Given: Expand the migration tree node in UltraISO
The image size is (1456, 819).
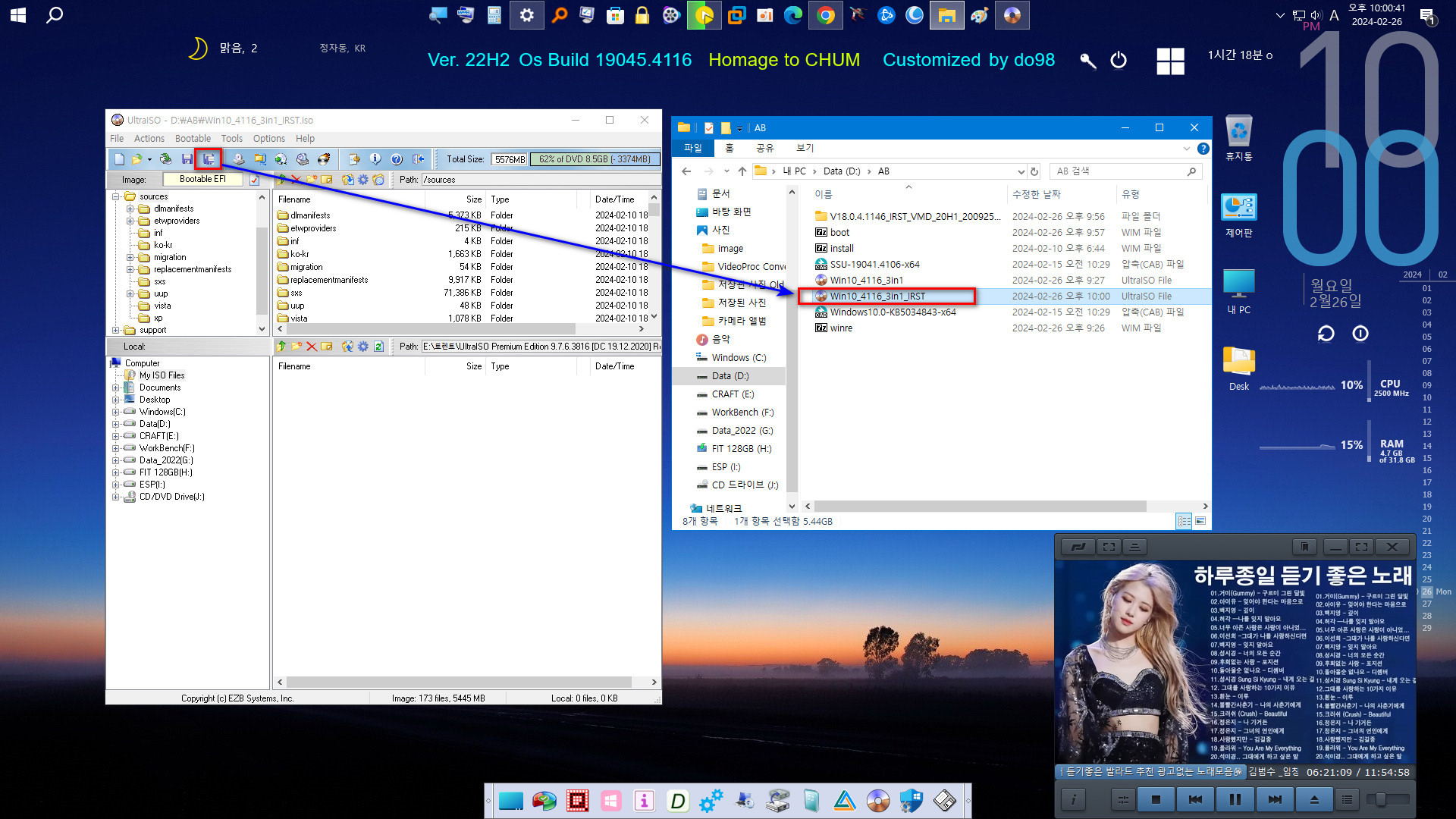Looking at the screenshot, I should [130, 257].
